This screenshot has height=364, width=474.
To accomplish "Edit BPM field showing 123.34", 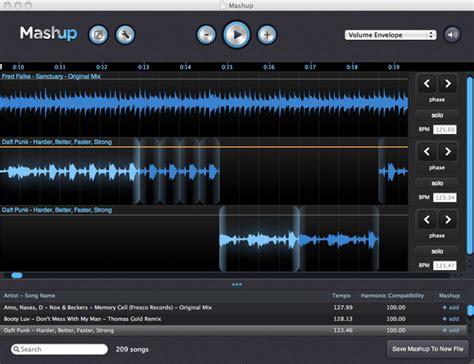I will tap(445, 198).
